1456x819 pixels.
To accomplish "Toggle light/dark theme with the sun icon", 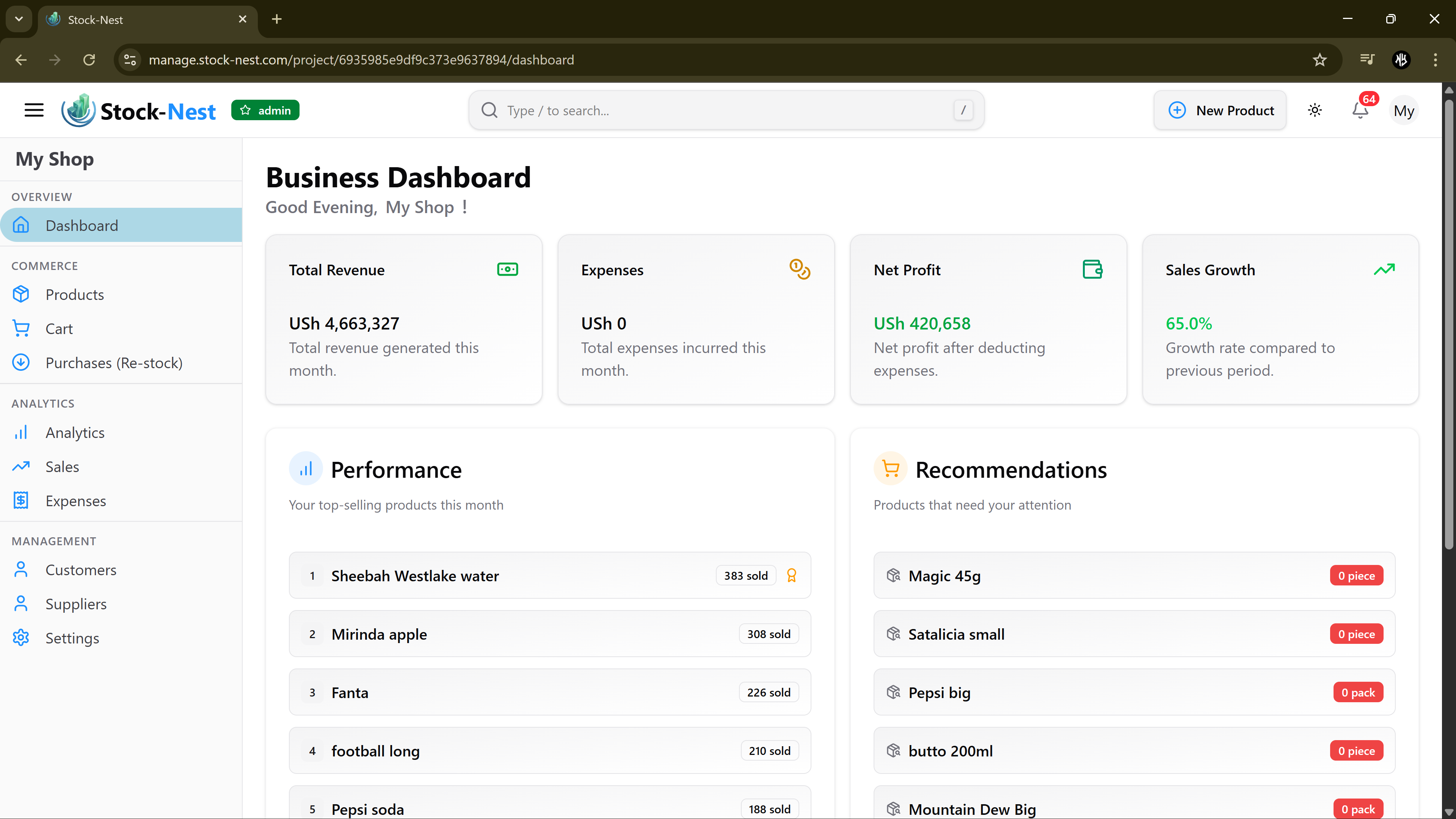I will [x=1315, y=110].
